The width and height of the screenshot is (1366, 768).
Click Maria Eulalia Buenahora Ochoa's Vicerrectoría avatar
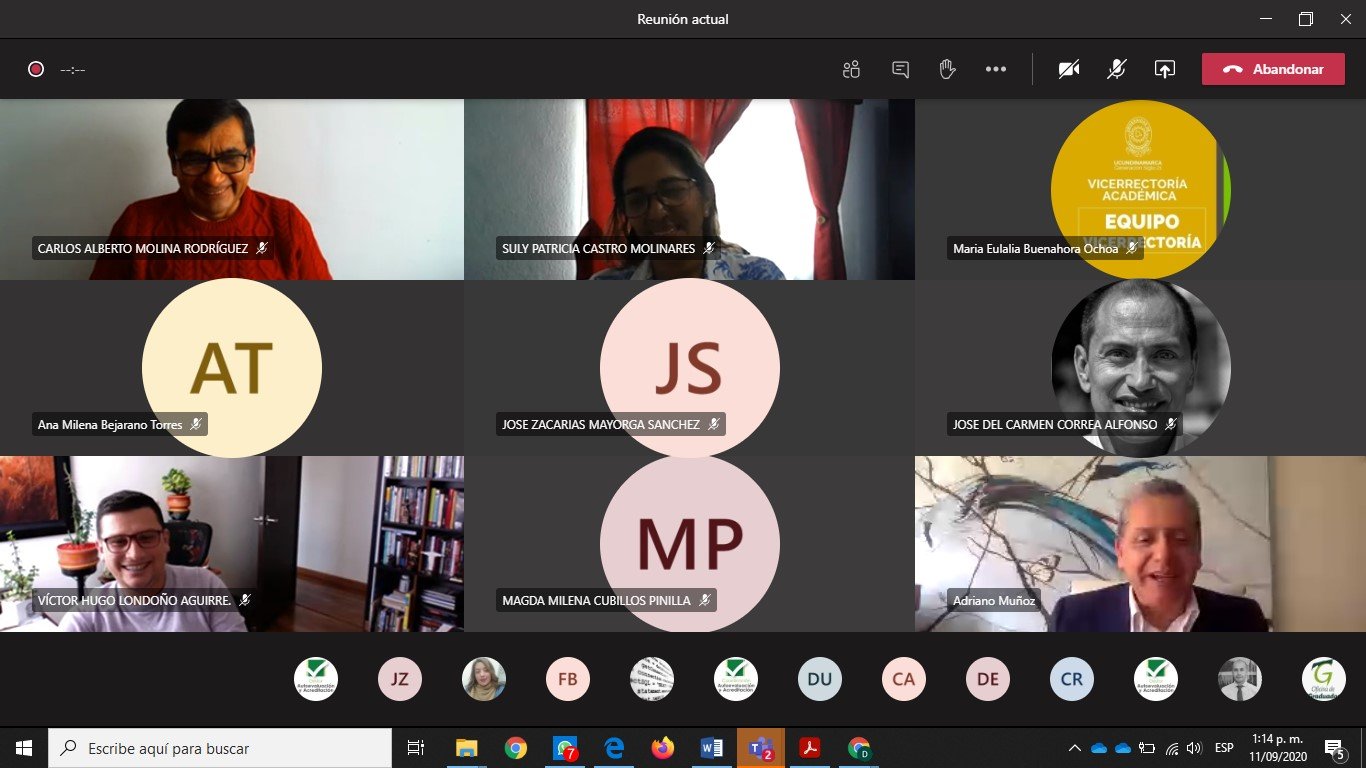1140,189
